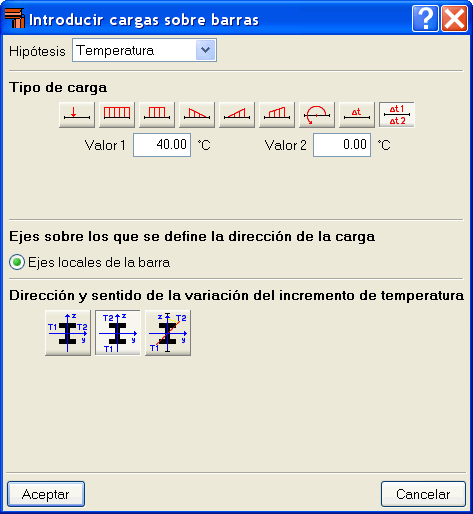This screenshot has width=473, height=514.
Task: Select the Ejes locales de la barra option
Action: click(90, 262)
